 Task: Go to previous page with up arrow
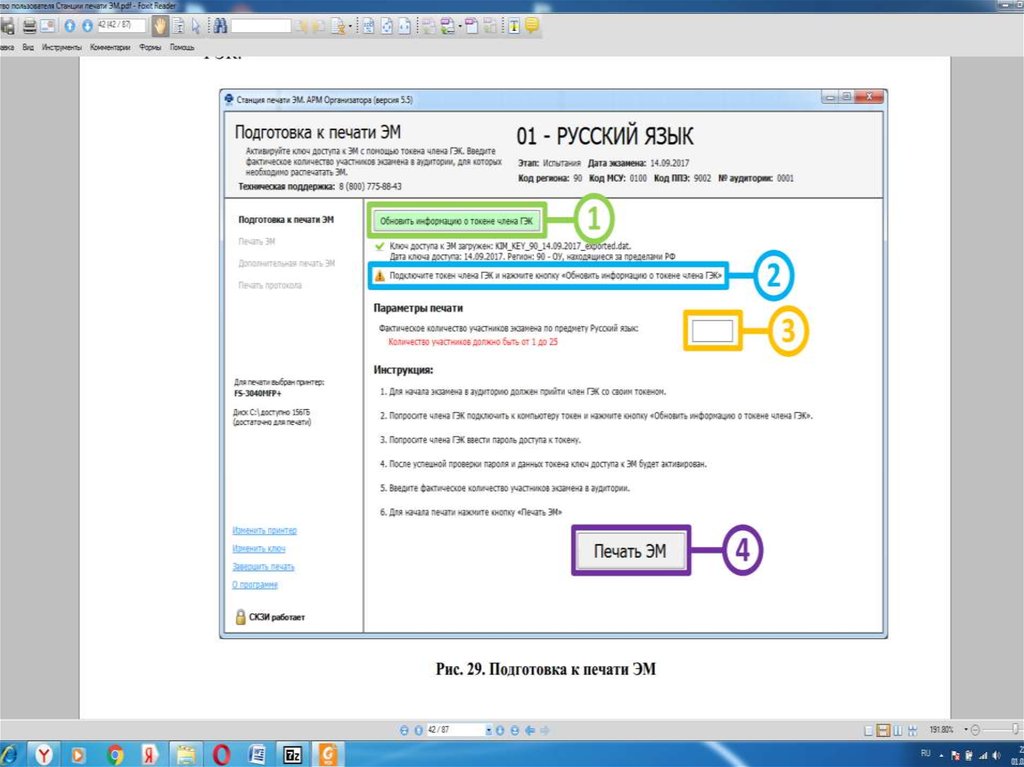click(x=71, y=26)
